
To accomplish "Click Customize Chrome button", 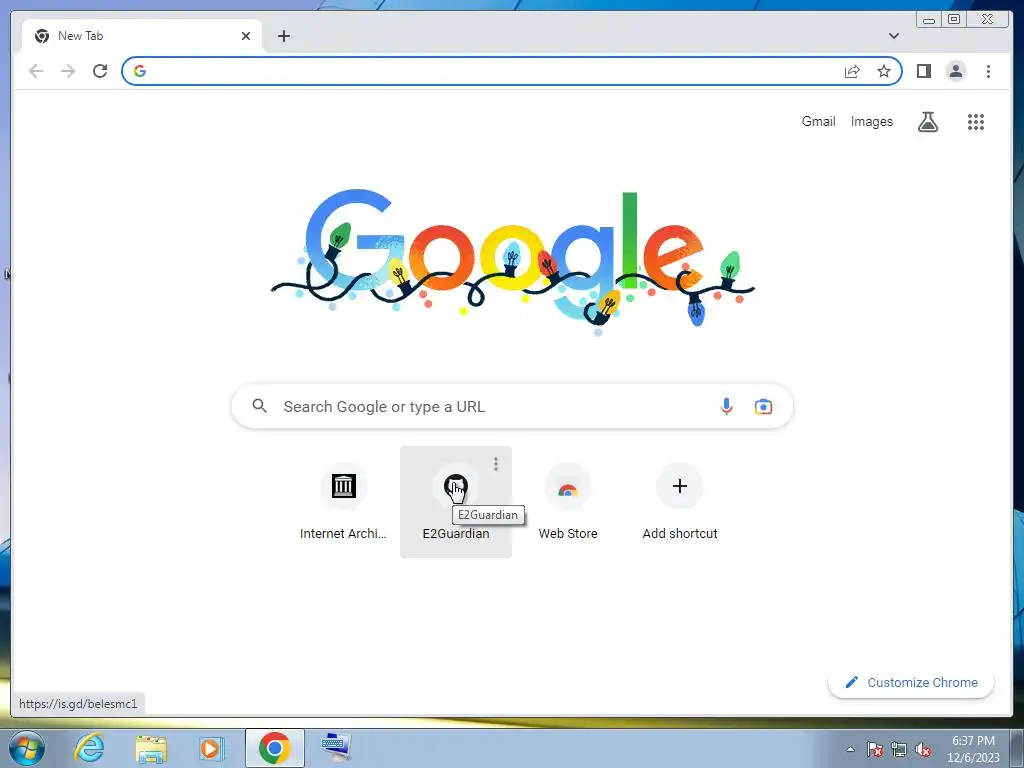I will (910, 682).
